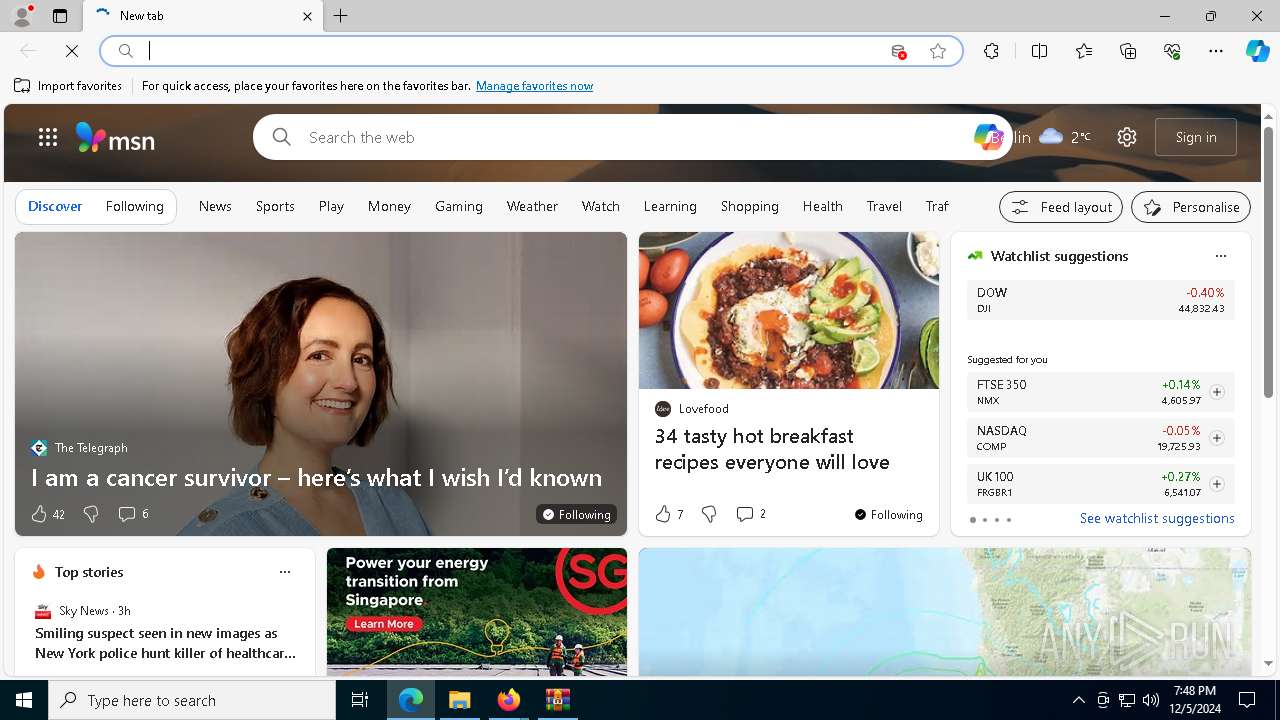Open Firefox from the taskbar
The image size is (1280, 720).
click(509, 700)
